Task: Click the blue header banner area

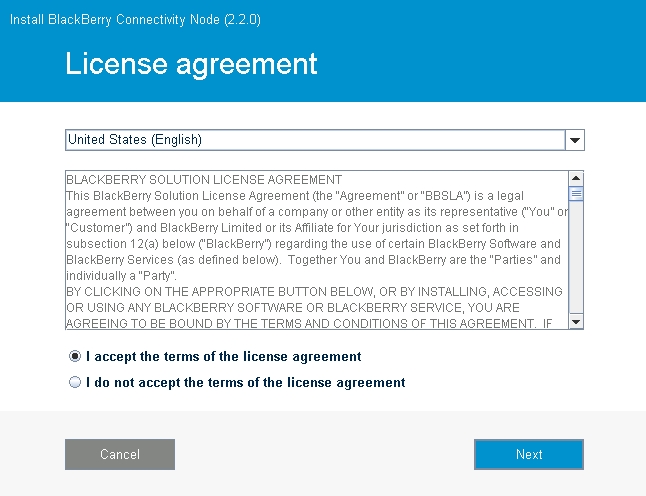Action: [x=480, y=60]
